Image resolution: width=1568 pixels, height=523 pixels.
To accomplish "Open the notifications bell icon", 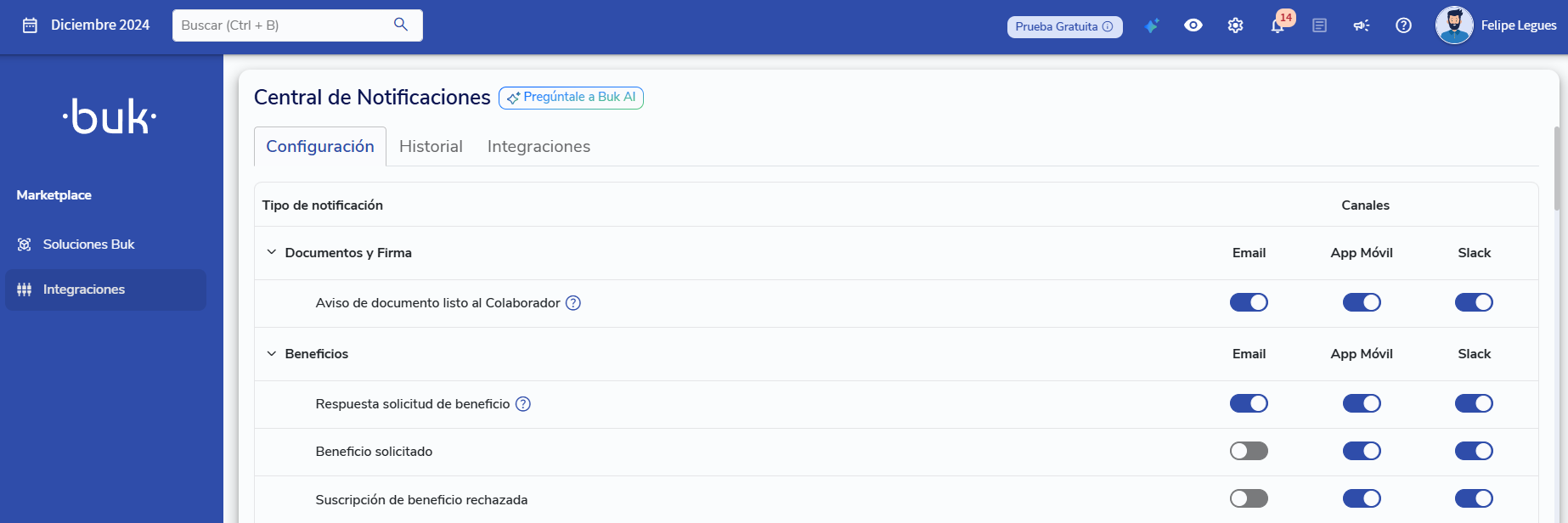I will (x=1277, y=26).
